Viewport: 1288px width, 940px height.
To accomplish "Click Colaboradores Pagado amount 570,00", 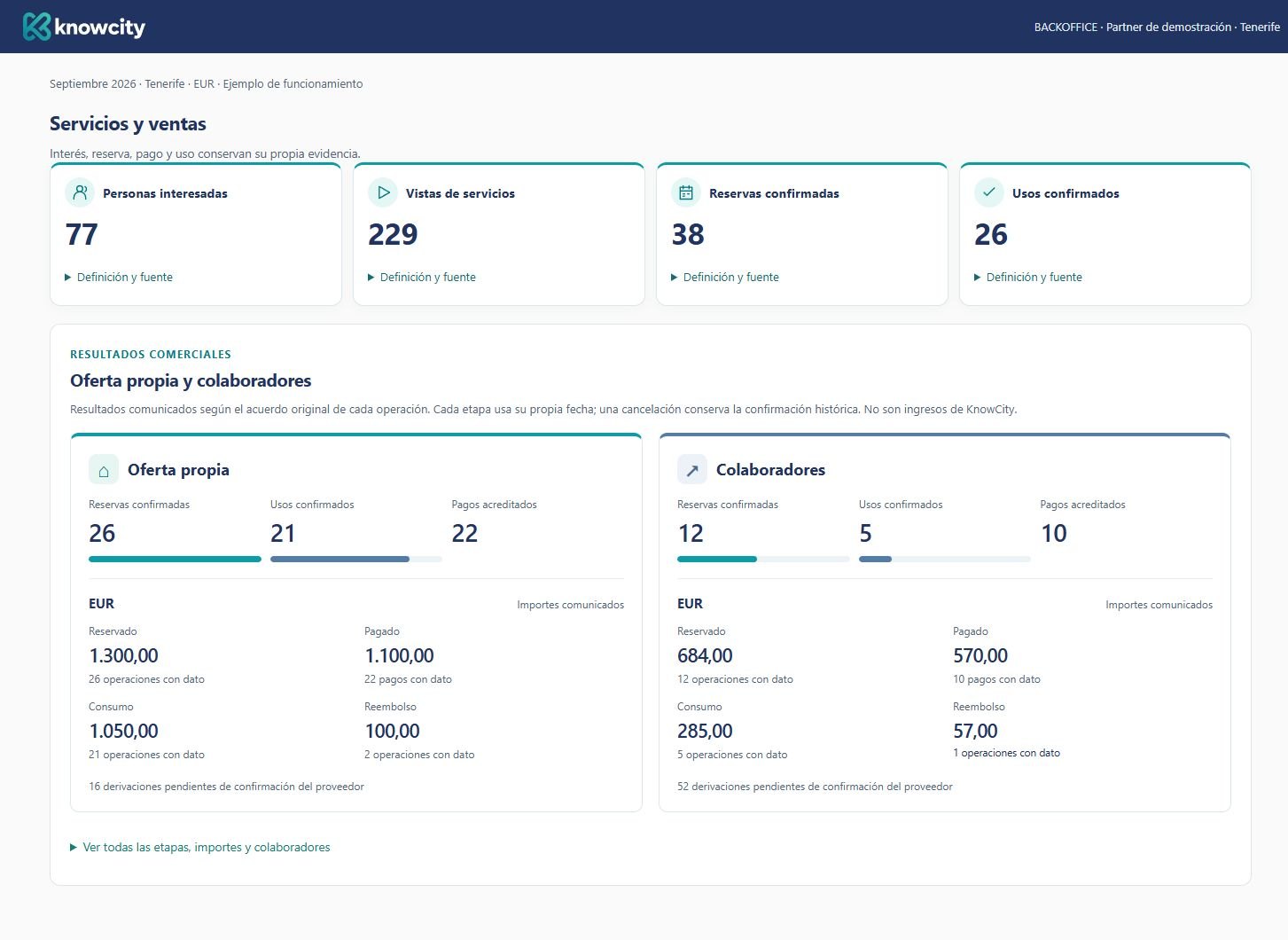I will (980, 656).
